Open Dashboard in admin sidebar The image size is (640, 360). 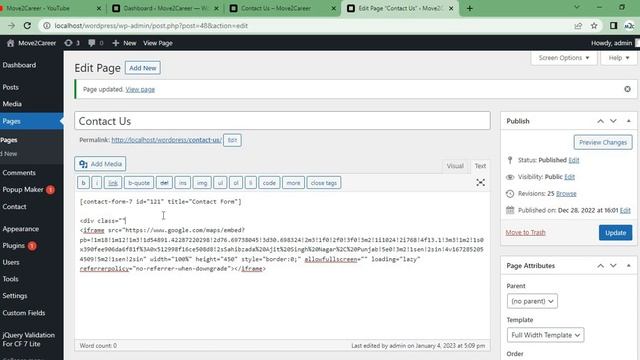(x=19, y=65)
